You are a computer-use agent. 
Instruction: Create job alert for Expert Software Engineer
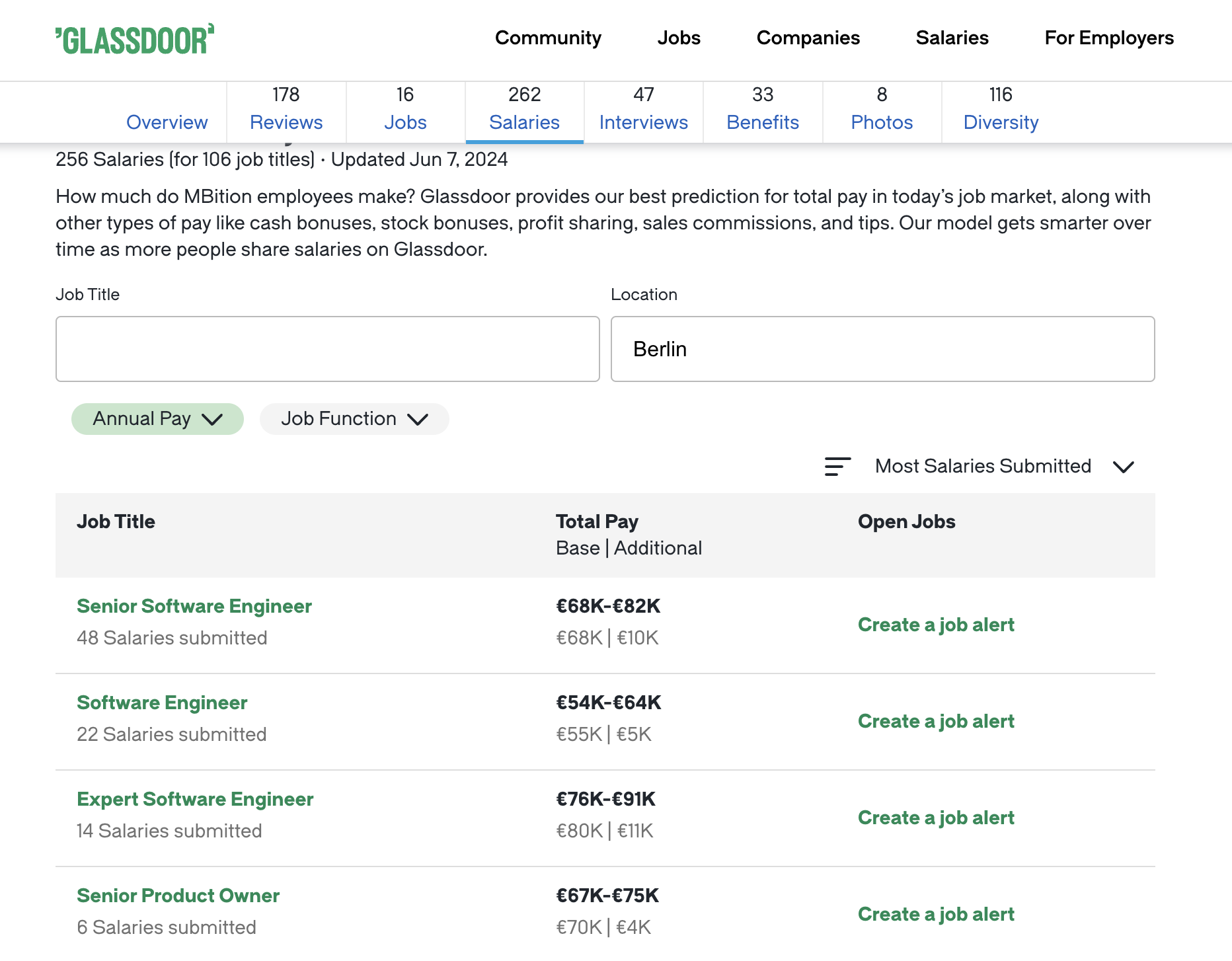coord(936,818)
